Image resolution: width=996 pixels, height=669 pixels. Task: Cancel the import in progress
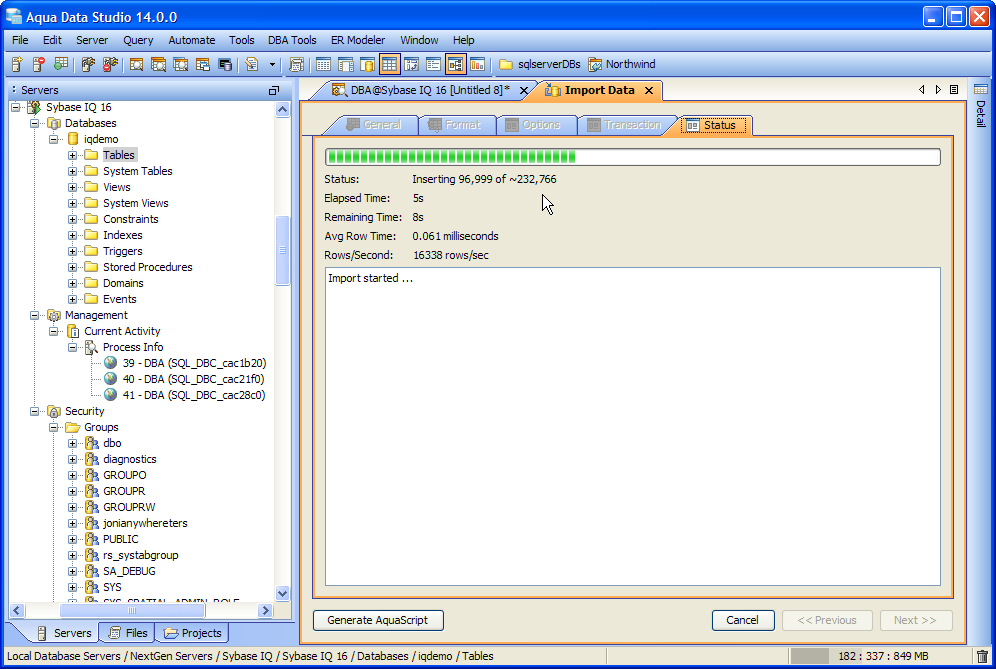[x=743, y=620]
